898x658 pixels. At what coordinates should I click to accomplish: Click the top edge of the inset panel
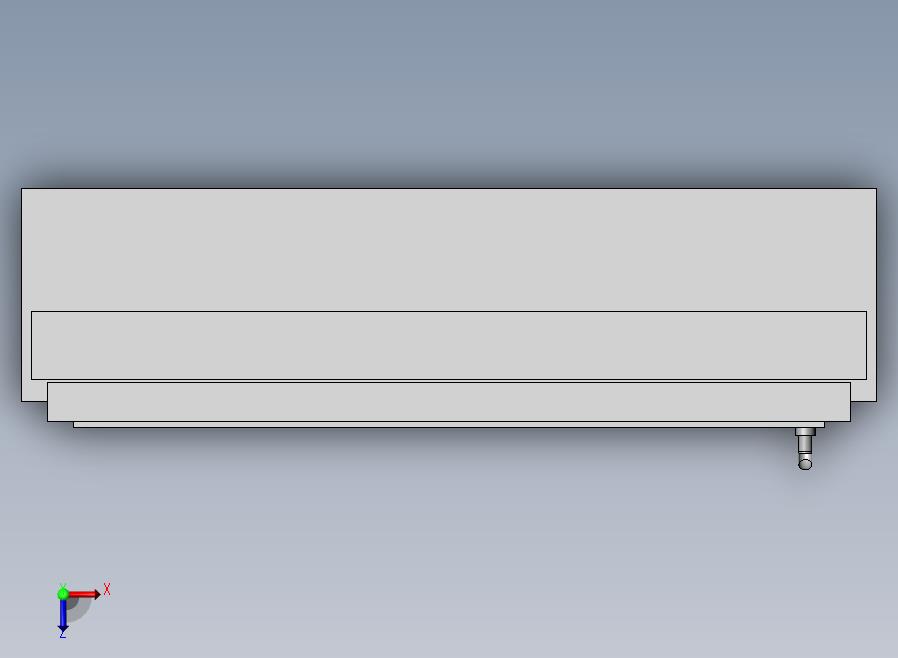click(x=448, y=312)
